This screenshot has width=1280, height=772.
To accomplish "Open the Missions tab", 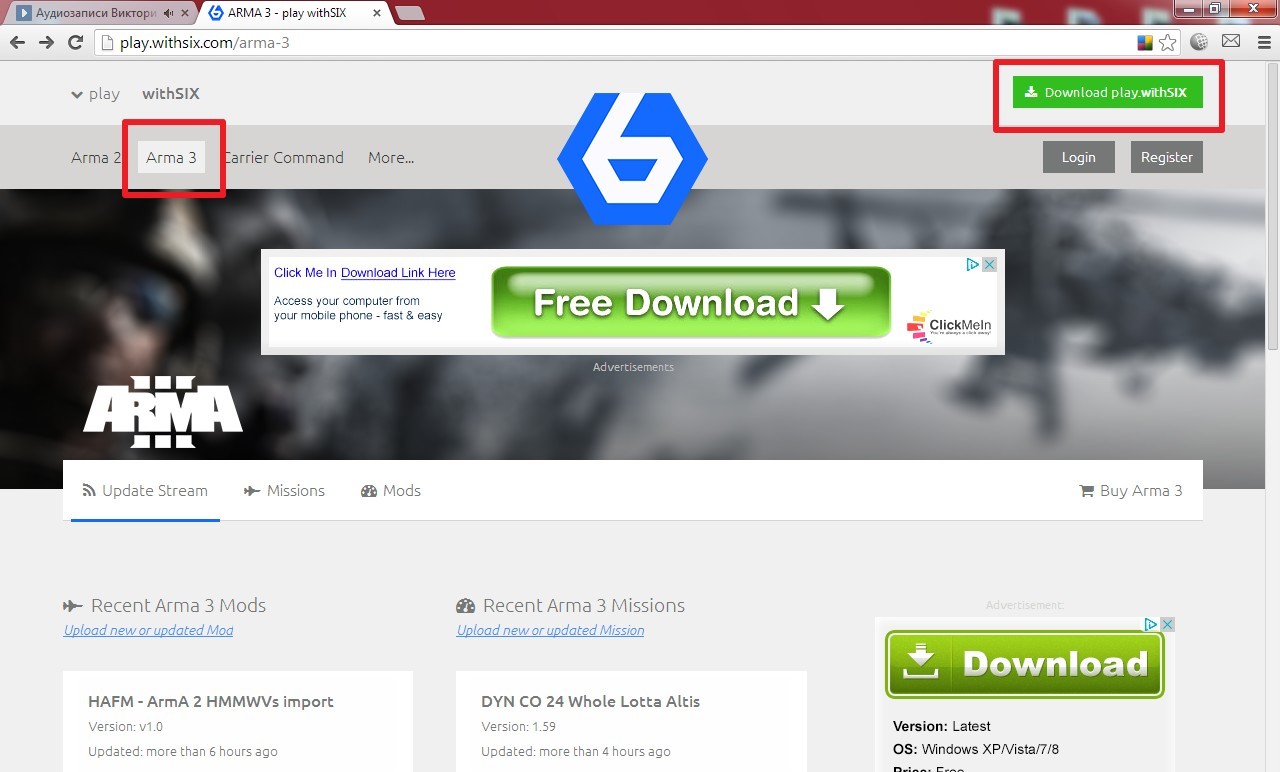I will (284, 491).
